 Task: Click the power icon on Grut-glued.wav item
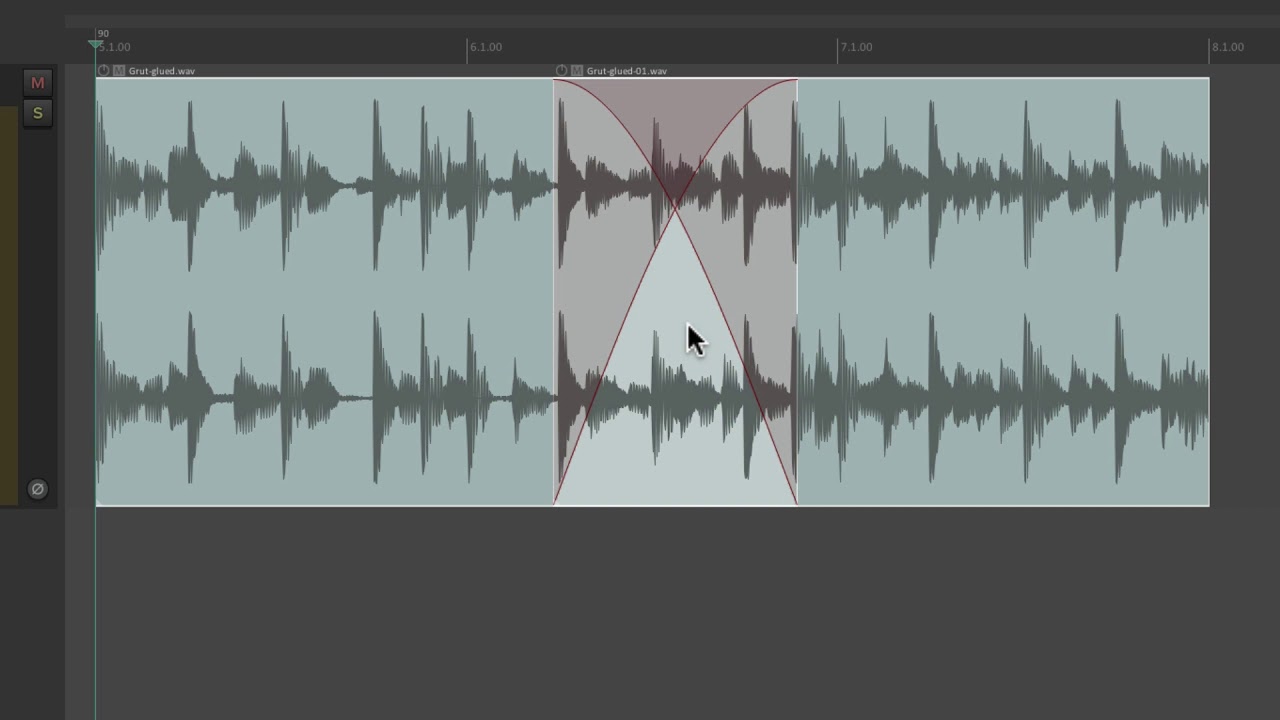[103, 71]
